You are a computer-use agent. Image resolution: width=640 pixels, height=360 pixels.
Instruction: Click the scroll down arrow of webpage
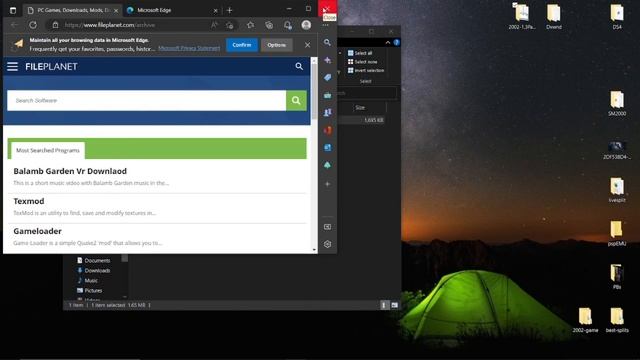[314, 250]
